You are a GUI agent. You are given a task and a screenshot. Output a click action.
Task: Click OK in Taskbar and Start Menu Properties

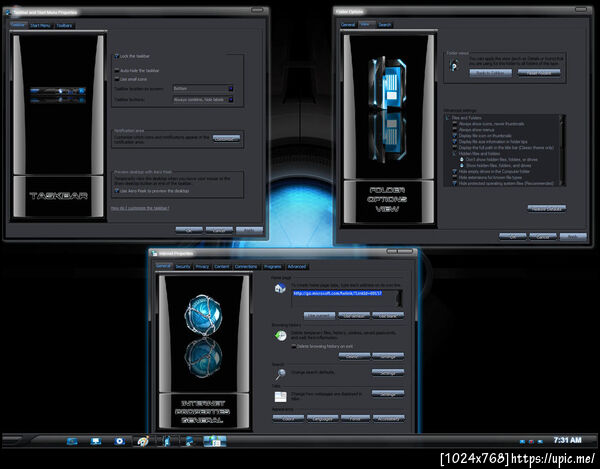click(x=189, y=230)
